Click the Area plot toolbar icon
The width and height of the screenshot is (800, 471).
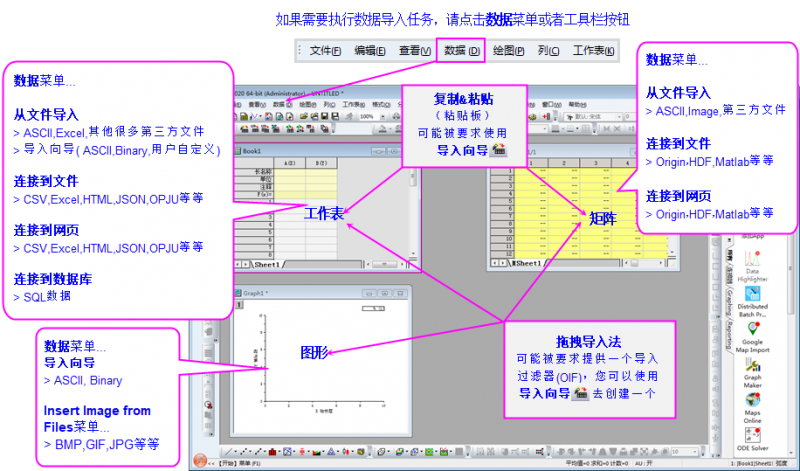pyautogui.click(x=317, y=452)
